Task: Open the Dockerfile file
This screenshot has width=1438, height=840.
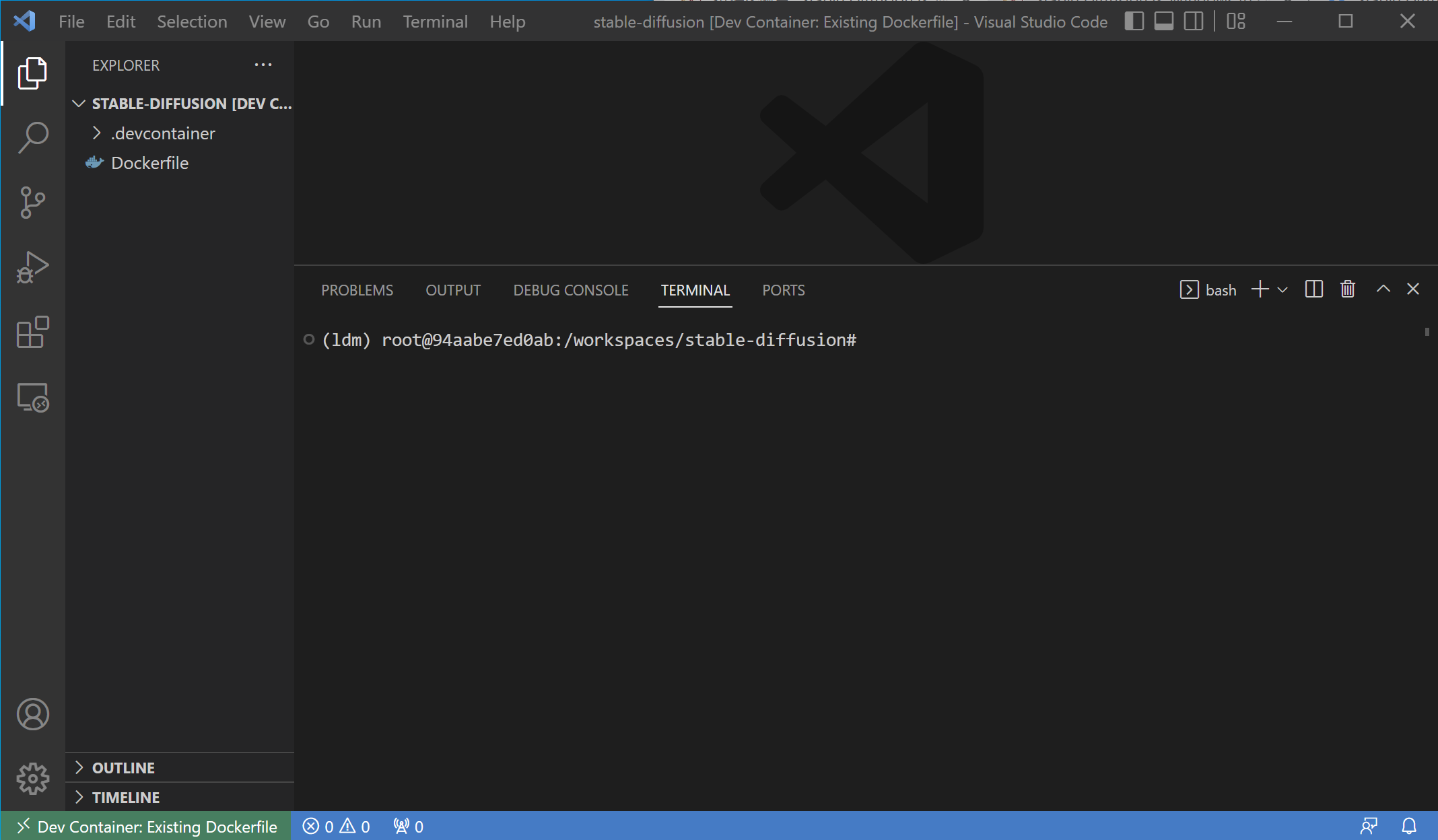Action: (x=149, y=163)
